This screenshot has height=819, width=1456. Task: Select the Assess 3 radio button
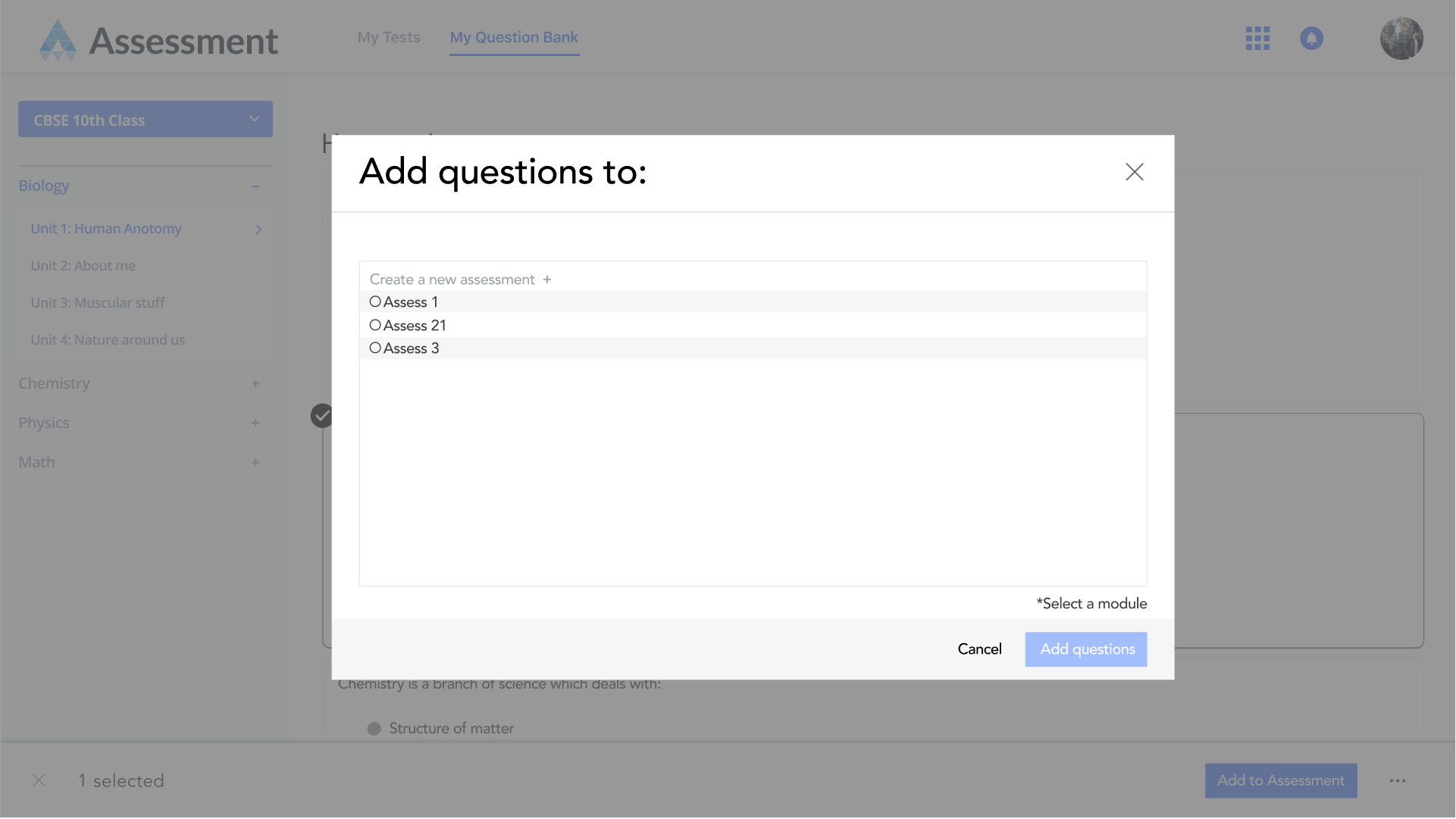[x=375, y=348]
